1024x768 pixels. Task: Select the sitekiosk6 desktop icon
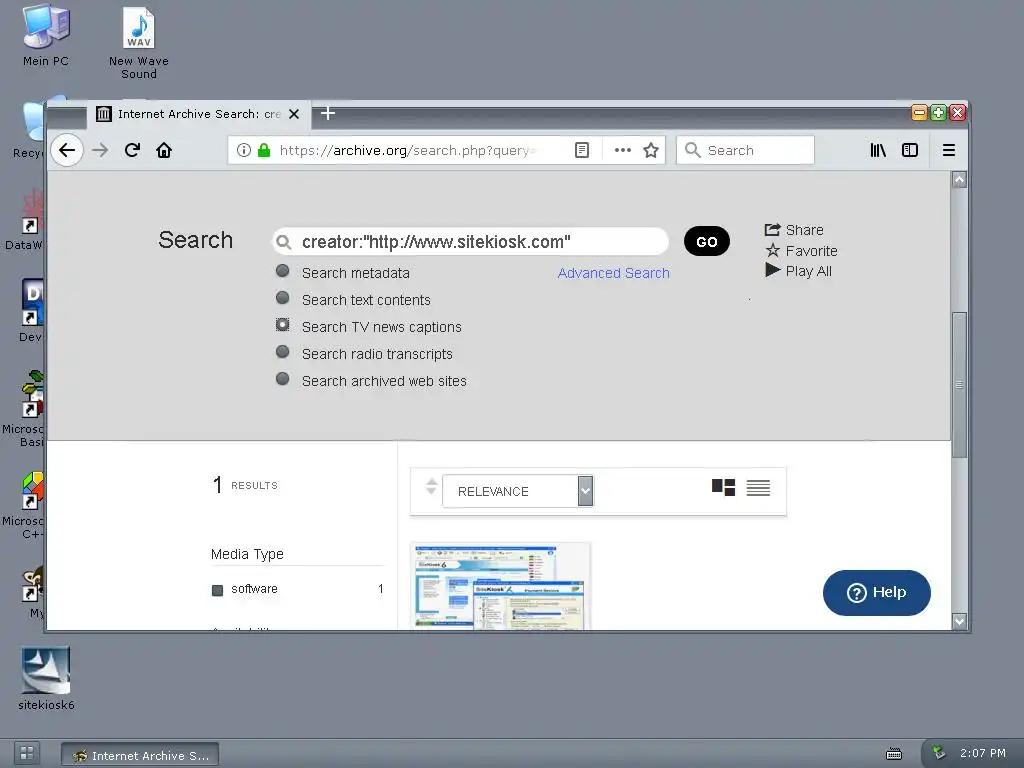[46, 679]
